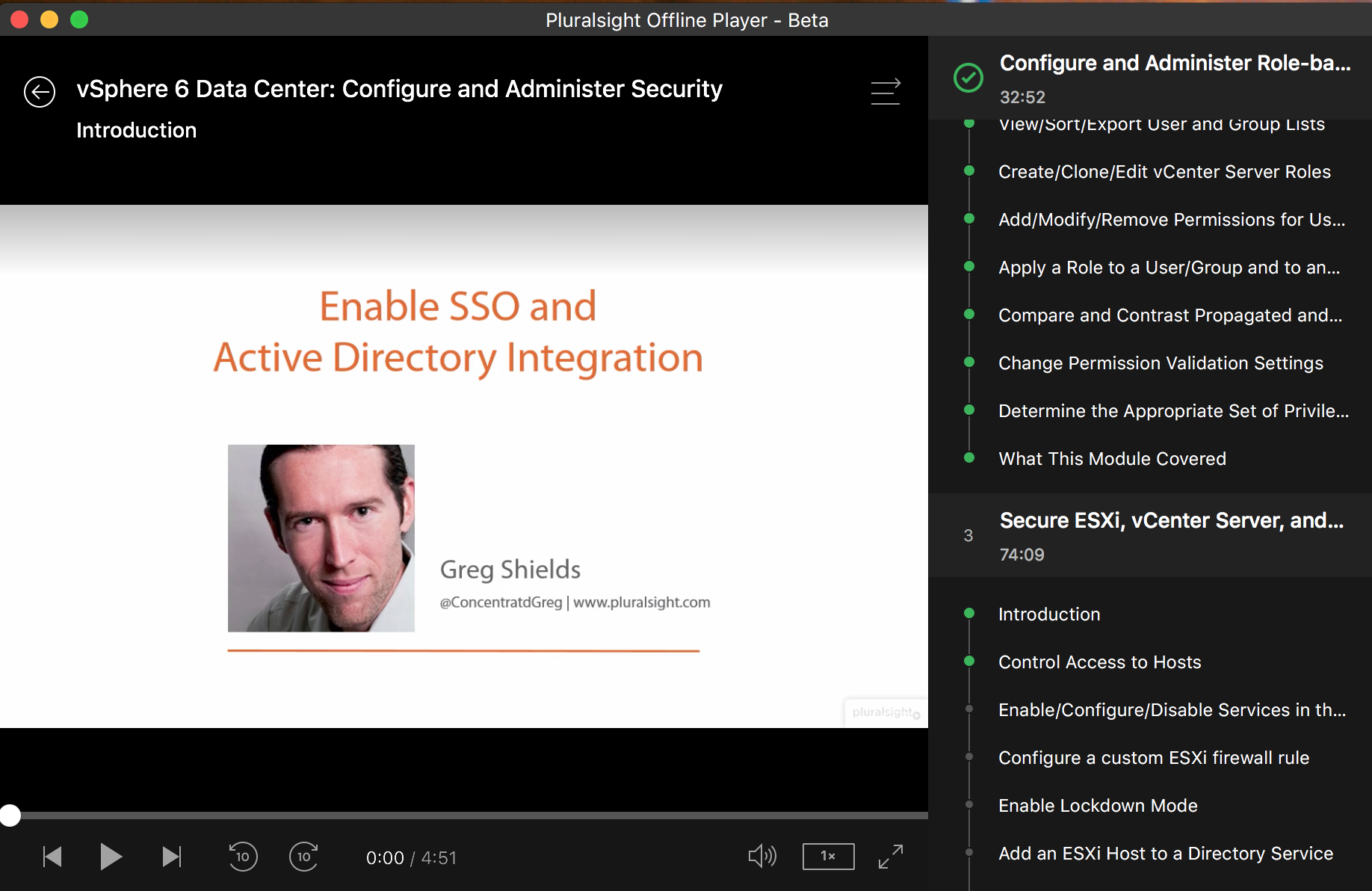The image size is (1372, 891).
Task: Click the gray dot beside Enable Lockdown Mode
Action: (969, 804)
